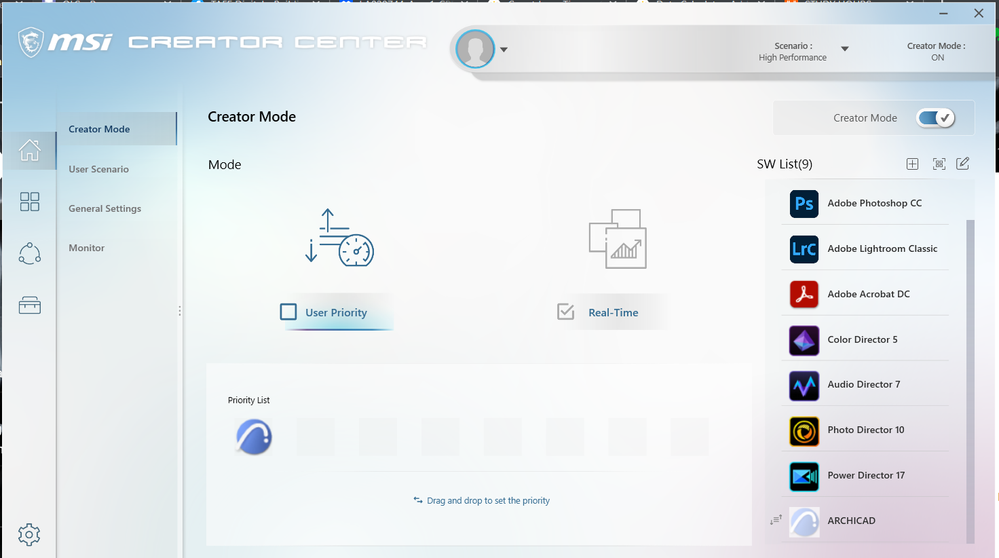Toggle the Real-Time checkbox
Viewport: 999px width, 558px height.
tap(566, 311)
